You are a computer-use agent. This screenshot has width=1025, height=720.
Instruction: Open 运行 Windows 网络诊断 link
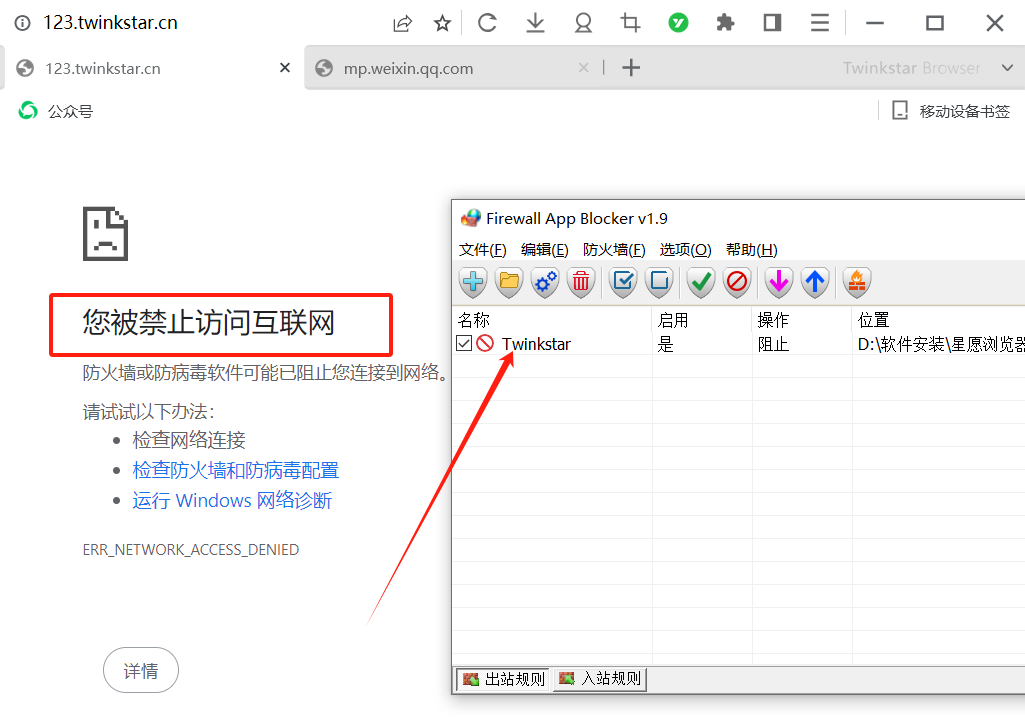(232, 500)
